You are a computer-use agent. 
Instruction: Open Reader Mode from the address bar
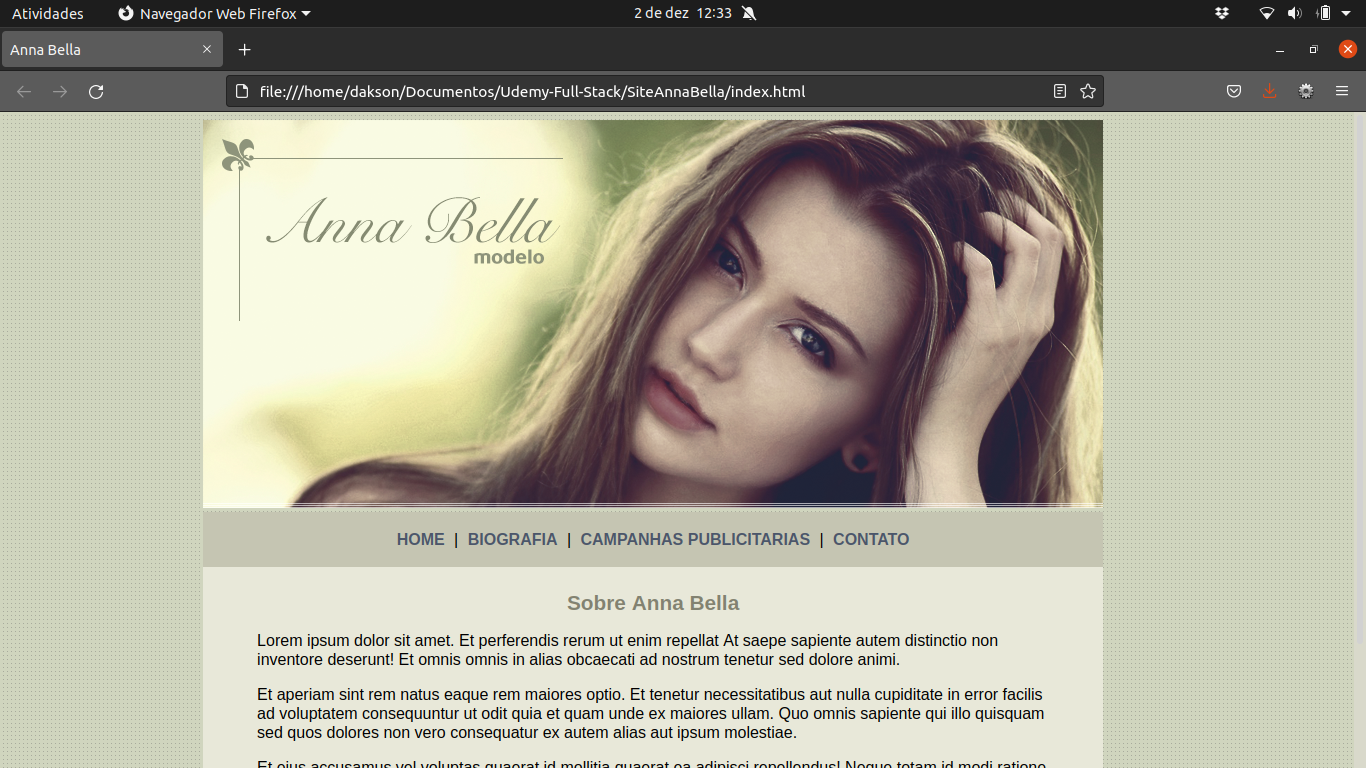point(1059,91)
